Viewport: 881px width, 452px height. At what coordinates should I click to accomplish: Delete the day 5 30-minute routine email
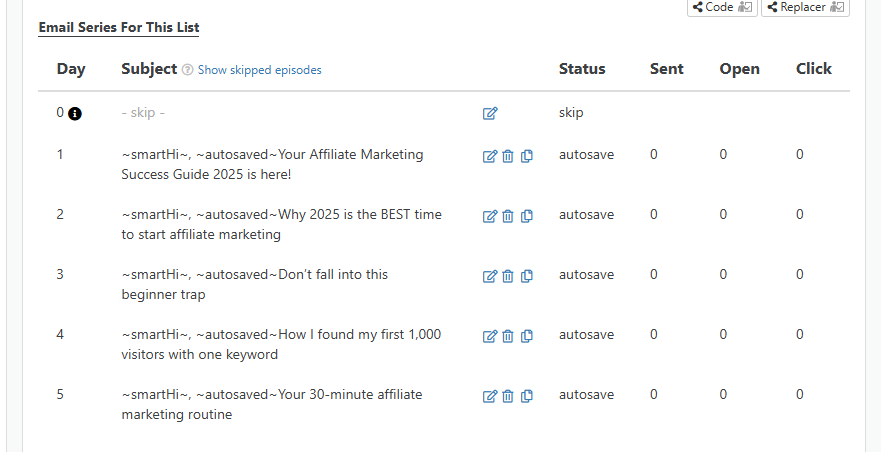[x=508, y=396]
